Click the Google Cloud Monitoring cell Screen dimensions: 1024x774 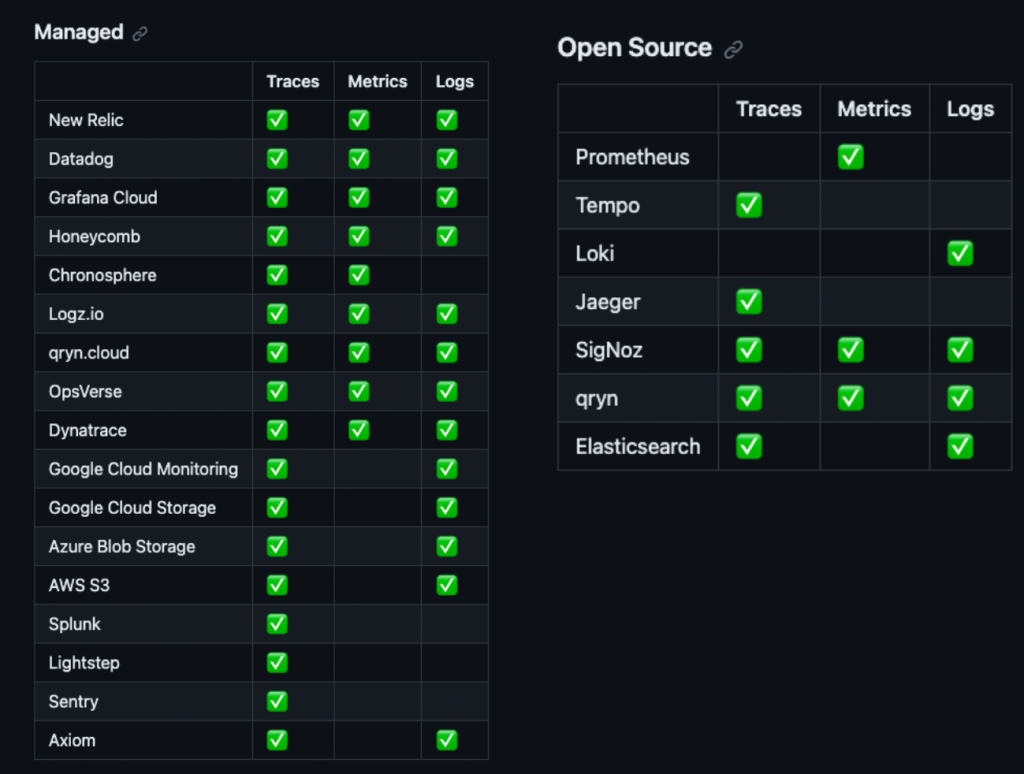tap(143, 469)
